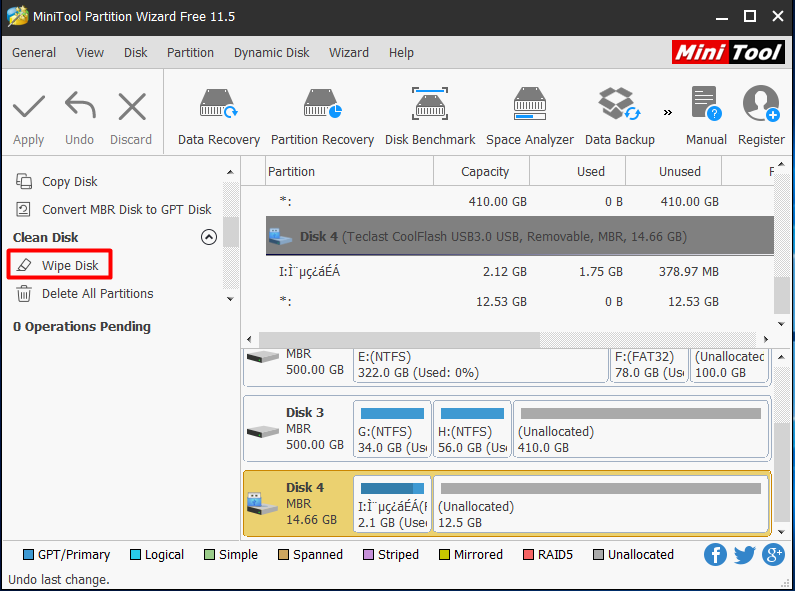This screenshot has height=591, width=795.
Task: Open the Partition menu
Action: [190, 53]
